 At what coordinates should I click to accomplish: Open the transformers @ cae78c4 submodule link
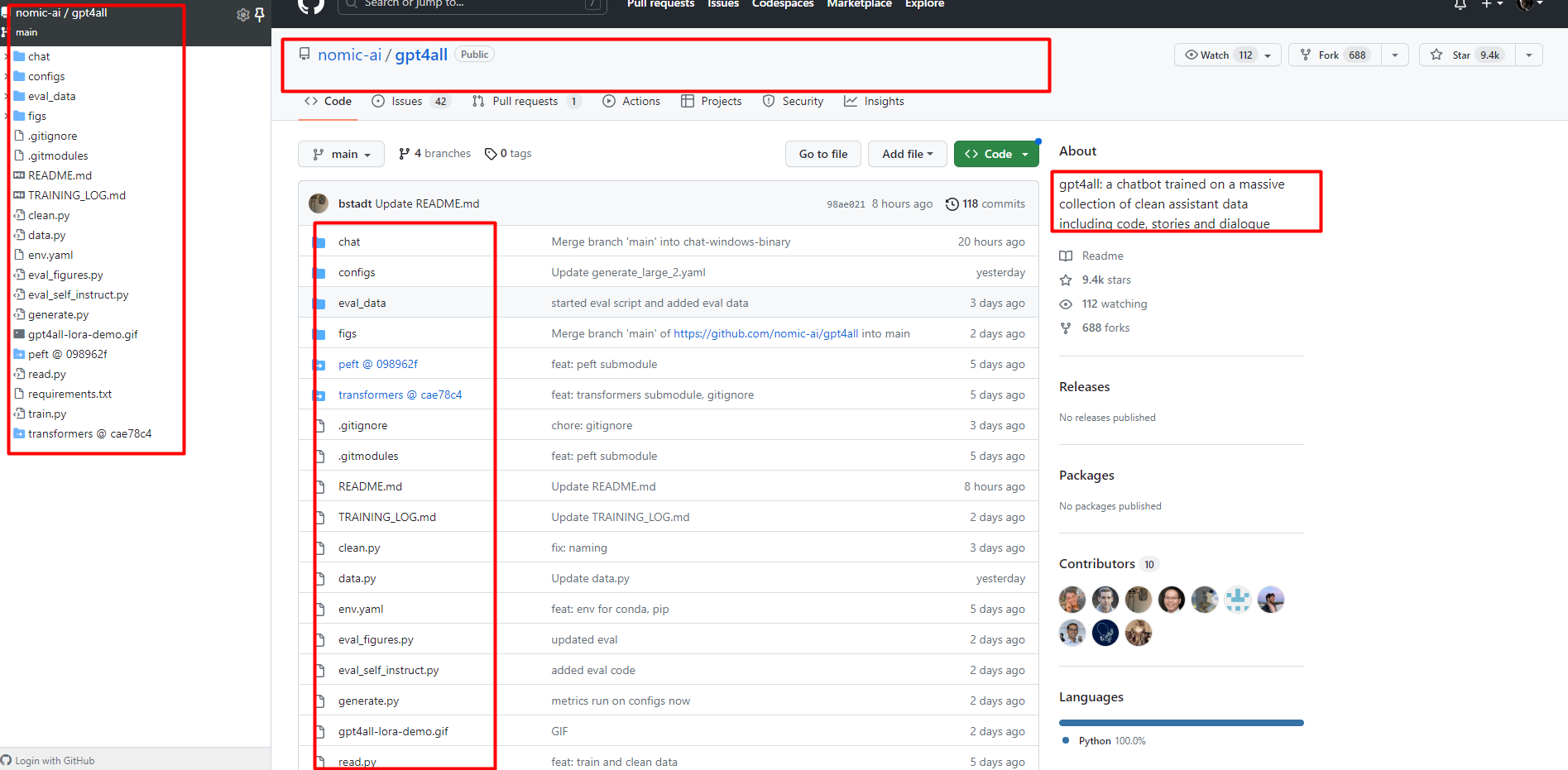pos(400,395)
